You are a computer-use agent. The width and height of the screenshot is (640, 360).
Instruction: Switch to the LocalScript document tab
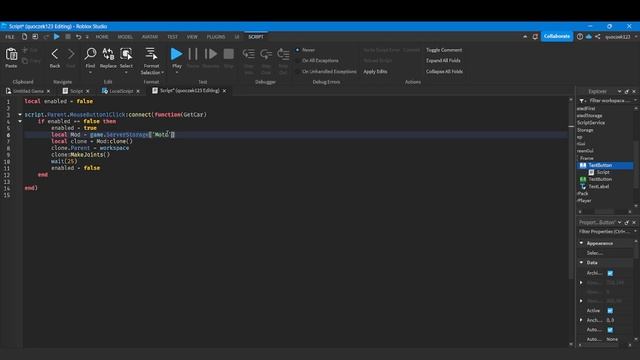tap(121, 91)
